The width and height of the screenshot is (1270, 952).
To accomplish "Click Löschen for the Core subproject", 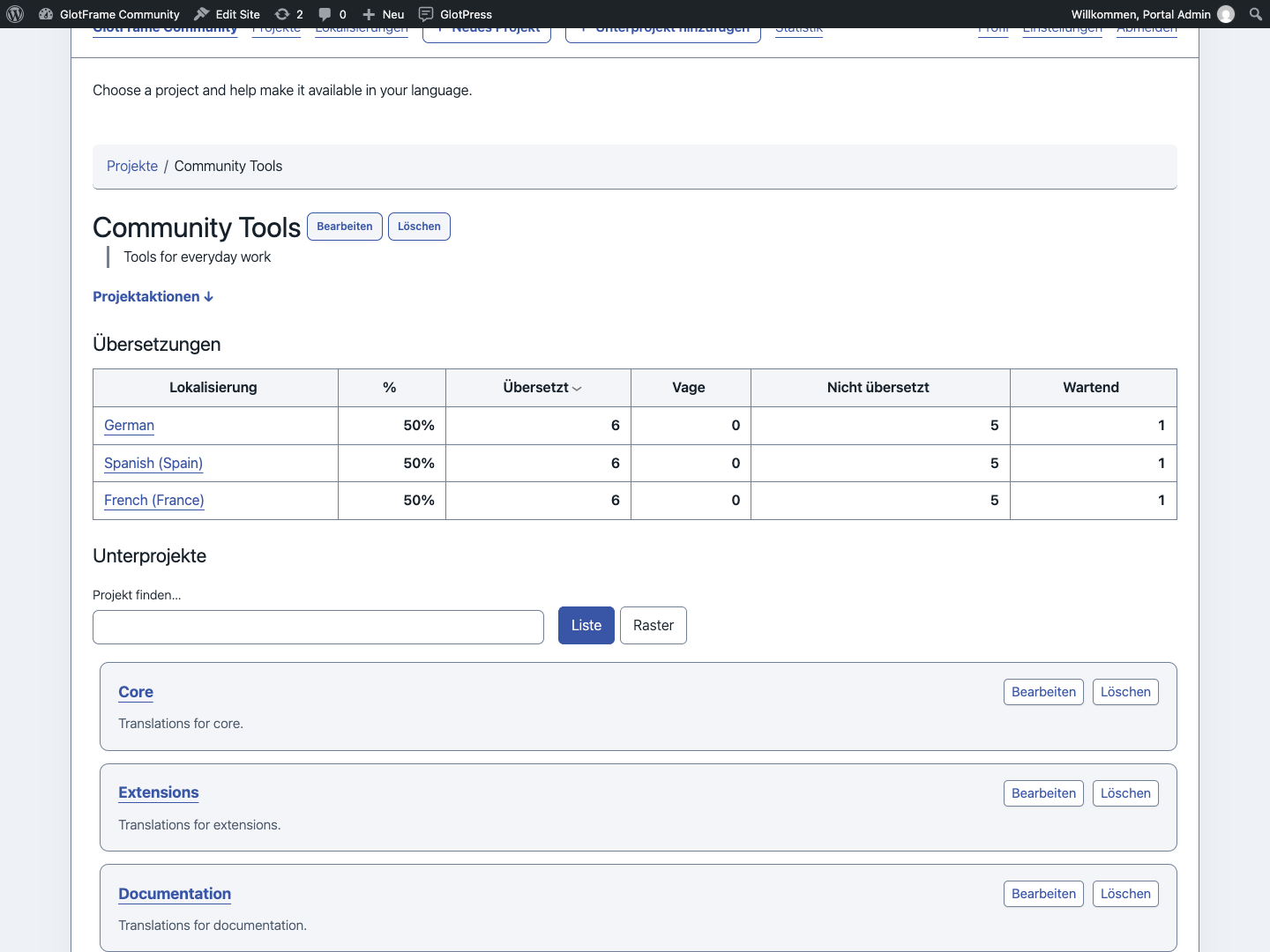I will pyautogui.click(x=1125, y=692).
